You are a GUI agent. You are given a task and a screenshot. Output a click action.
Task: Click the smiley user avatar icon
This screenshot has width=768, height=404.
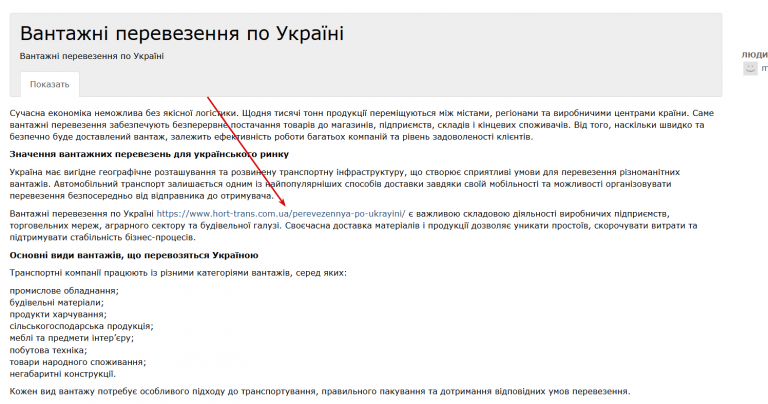[750, 69]
